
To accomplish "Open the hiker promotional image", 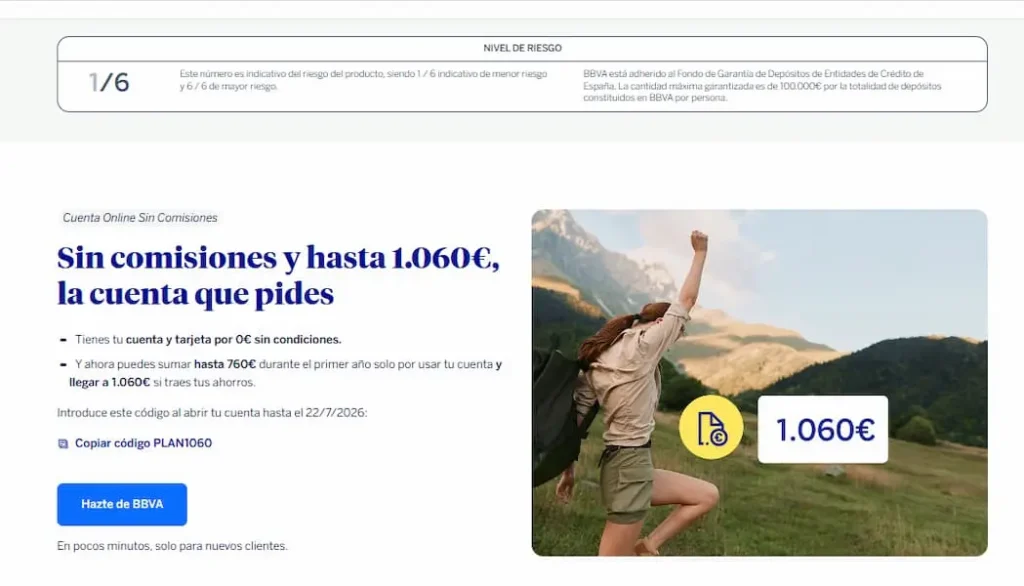I will [x=760, y=383].
